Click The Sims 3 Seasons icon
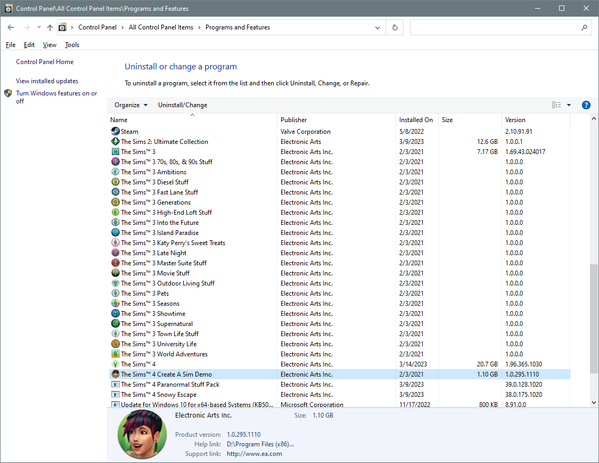This screenshot has width=599, height=463. click(115, 303)
